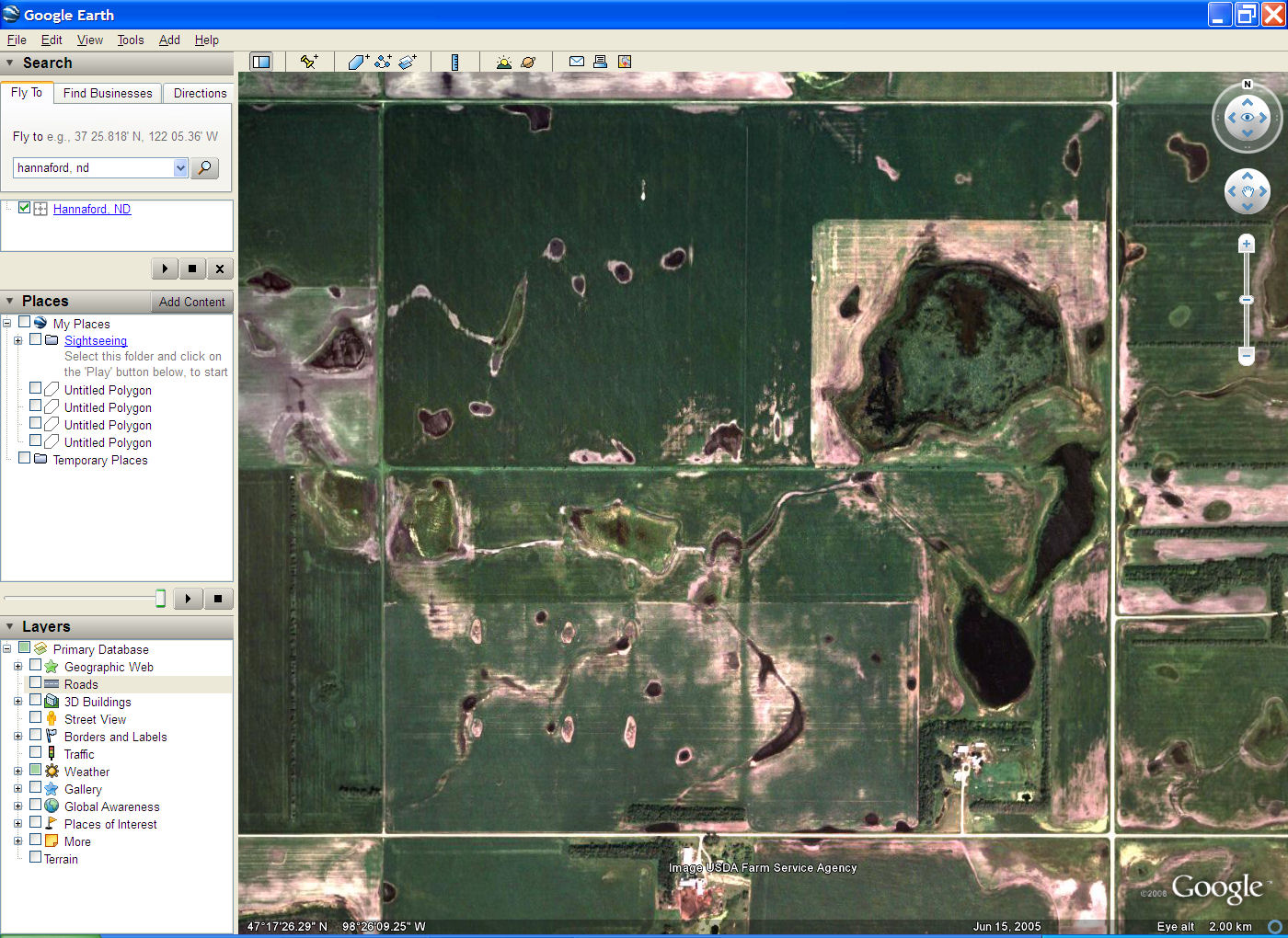Open the Edit menu
The width and height of the screenshot is (1288, 938).
click(x=52, y=40)
